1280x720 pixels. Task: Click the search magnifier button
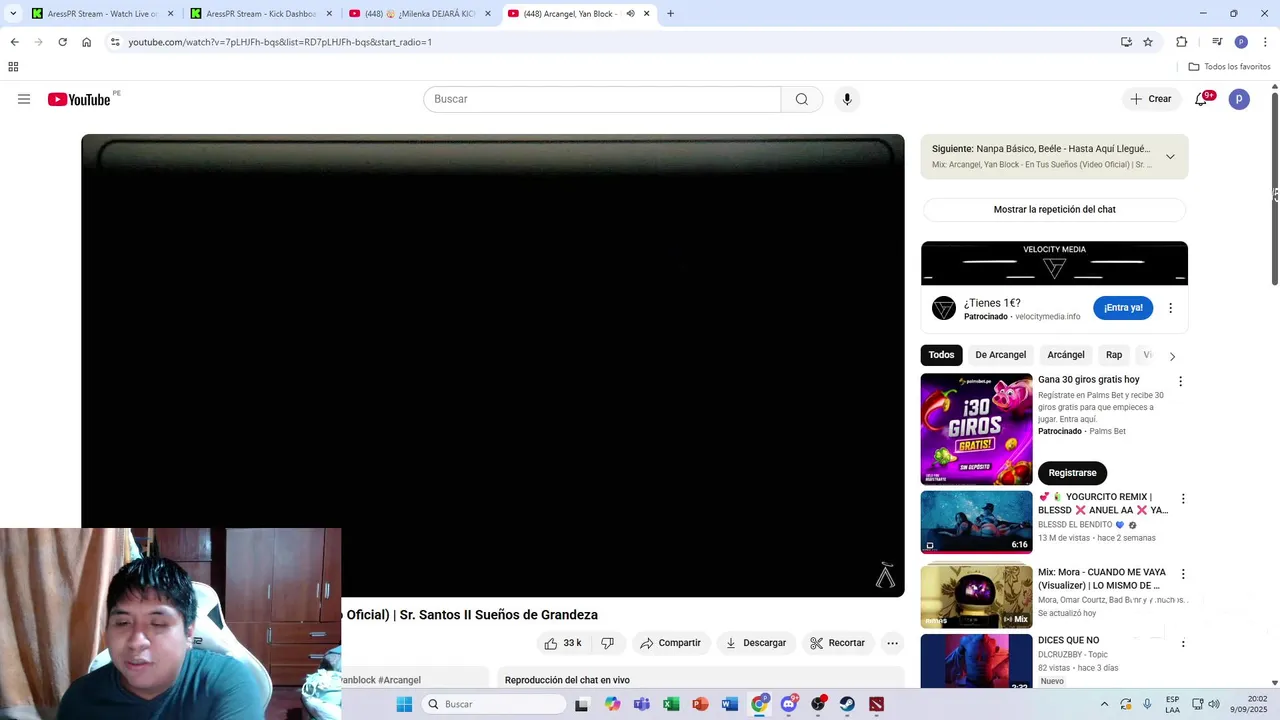(x=802, y=99)
